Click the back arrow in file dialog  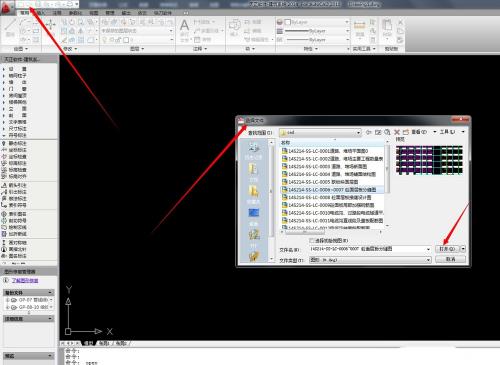click(x=369, y=132)
